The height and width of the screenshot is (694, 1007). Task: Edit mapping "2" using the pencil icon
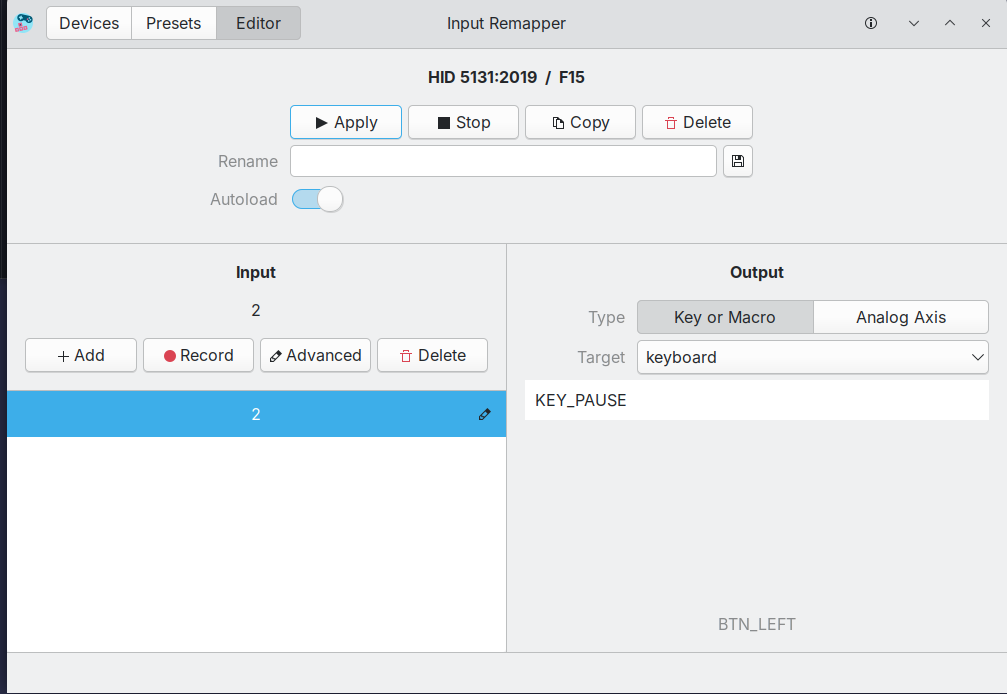pos(484,413)
